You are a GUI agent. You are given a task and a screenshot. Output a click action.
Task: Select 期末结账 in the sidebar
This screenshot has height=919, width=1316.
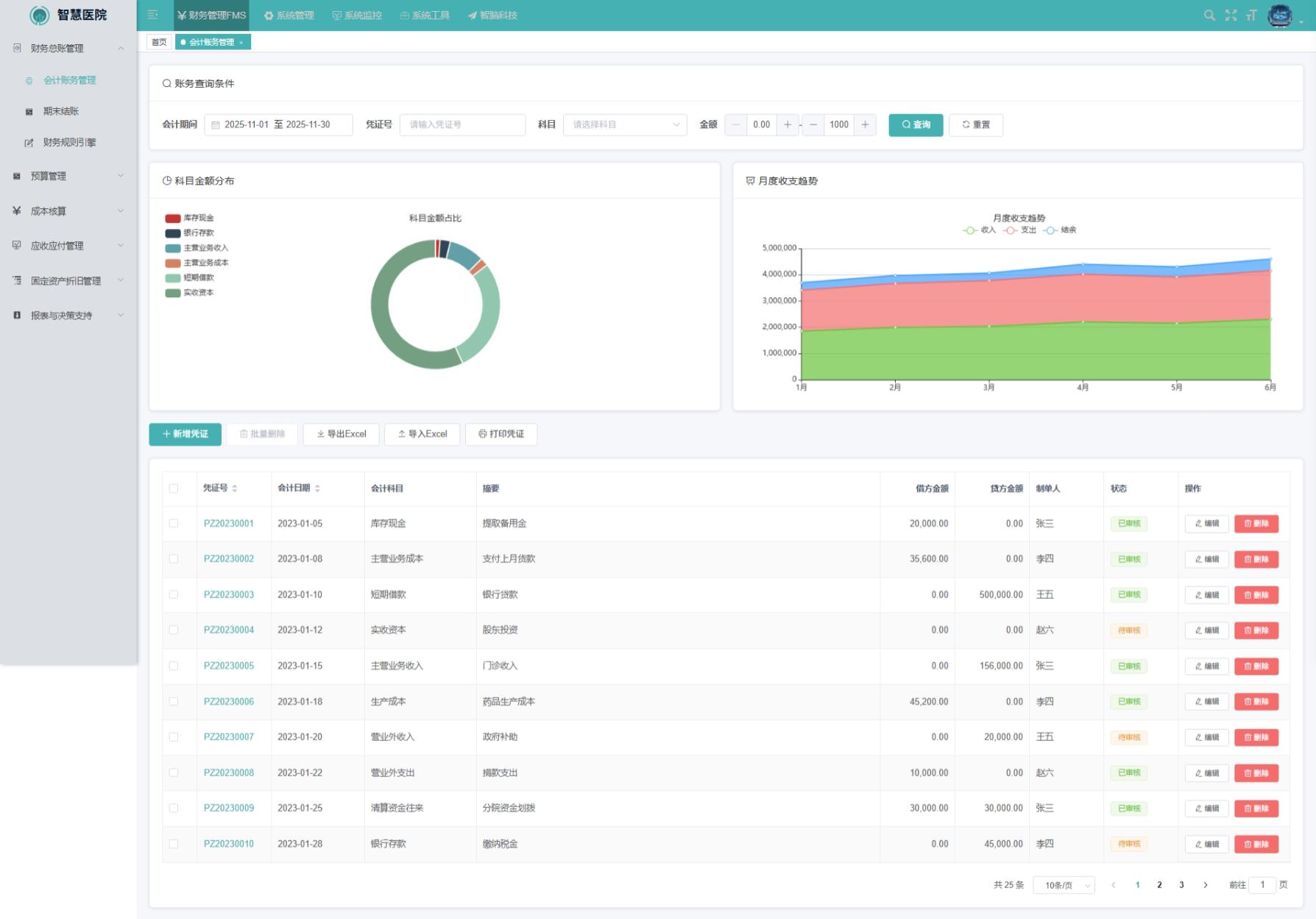point(60,111)
